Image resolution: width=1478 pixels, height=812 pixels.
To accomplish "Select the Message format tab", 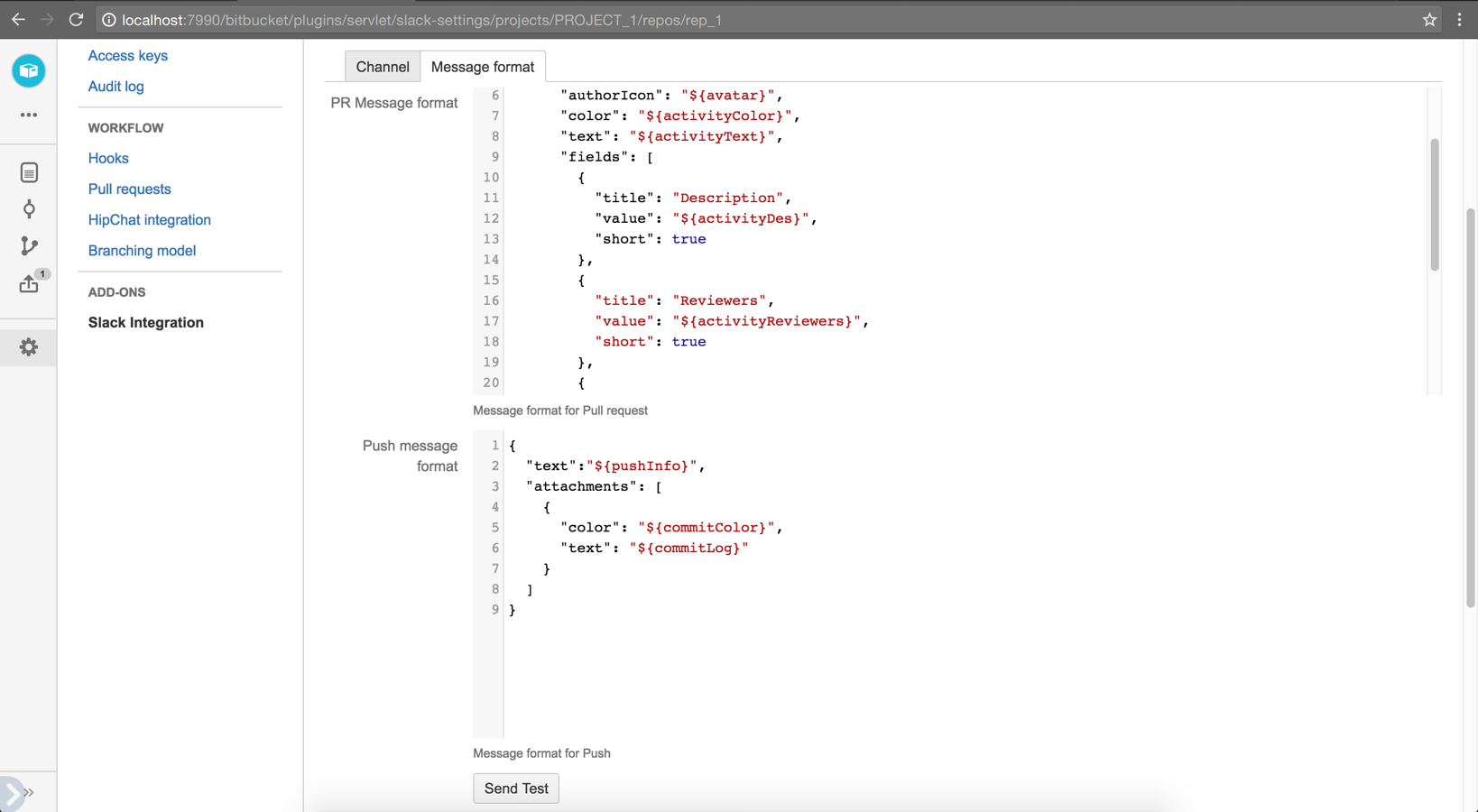I will (483, 67).
